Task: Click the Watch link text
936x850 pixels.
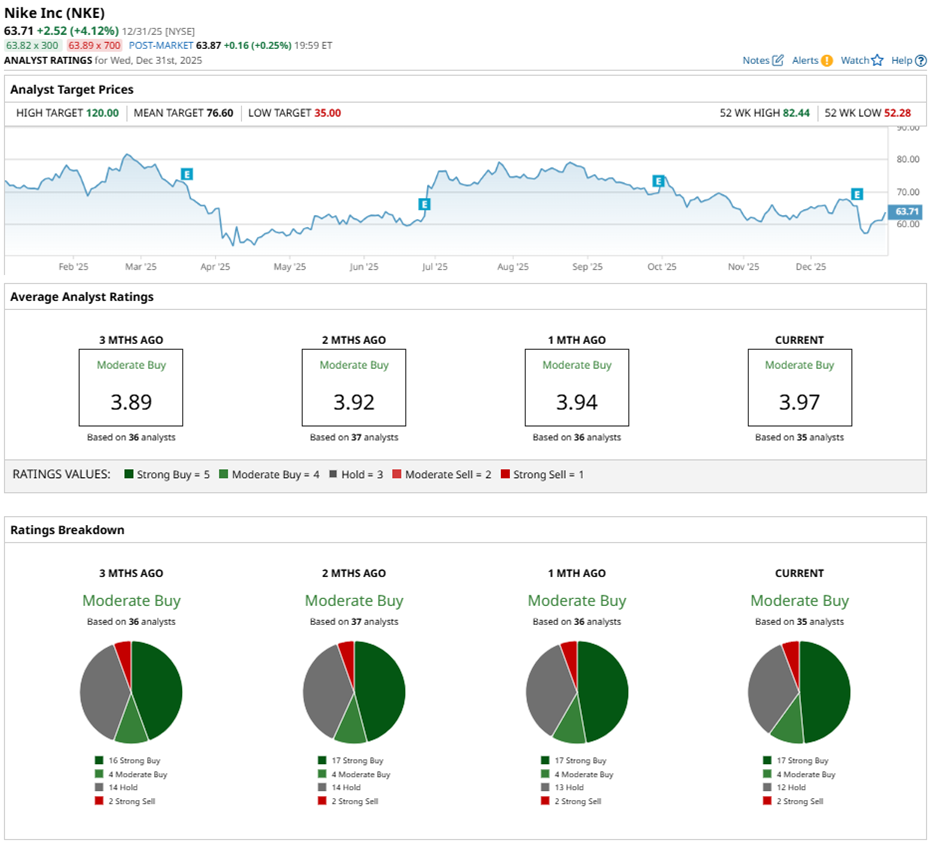Action: tap(854, 61)
